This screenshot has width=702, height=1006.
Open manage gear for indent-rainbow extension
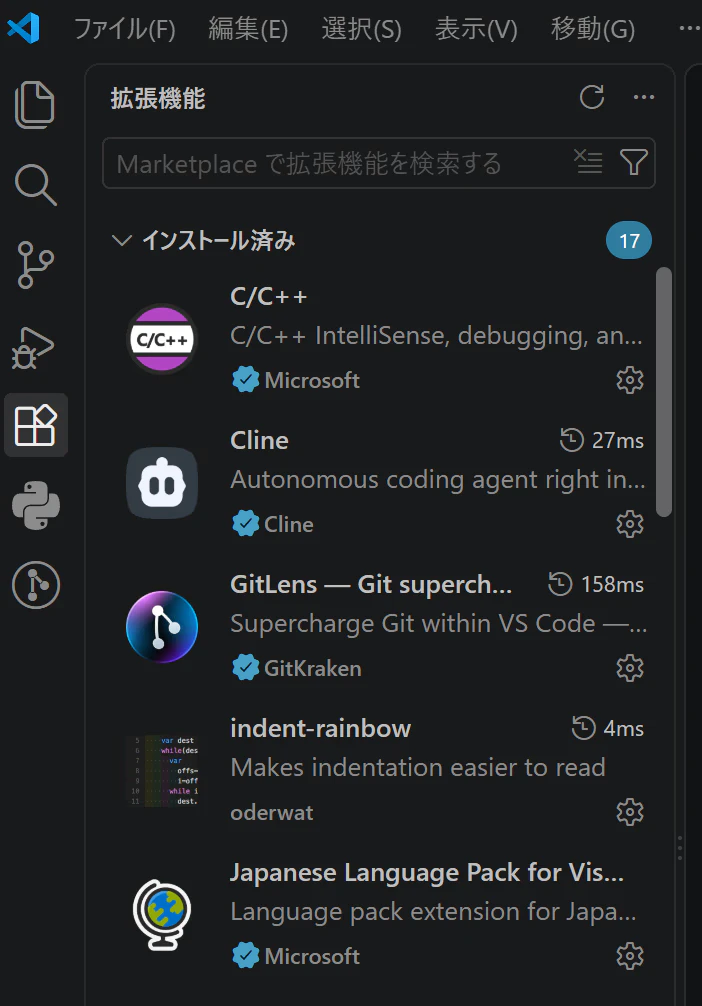629,812
